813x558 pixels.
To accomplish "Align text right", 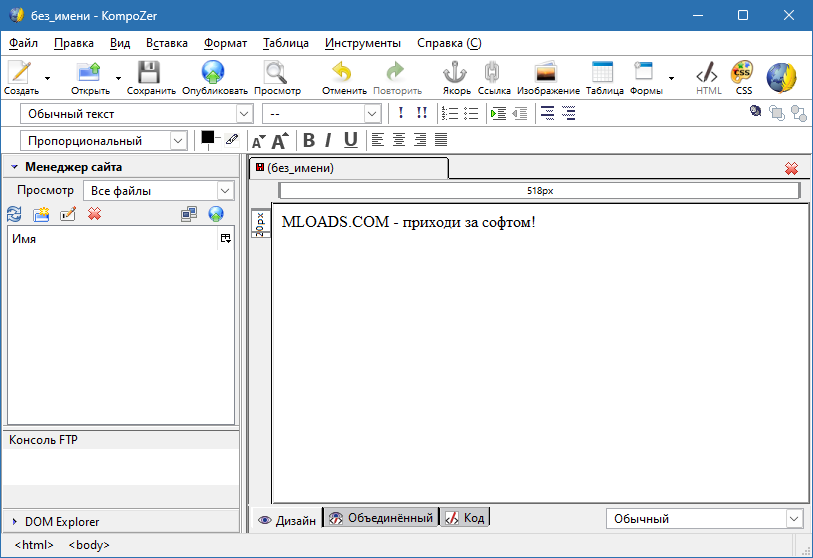I will (x=419, y=140).
